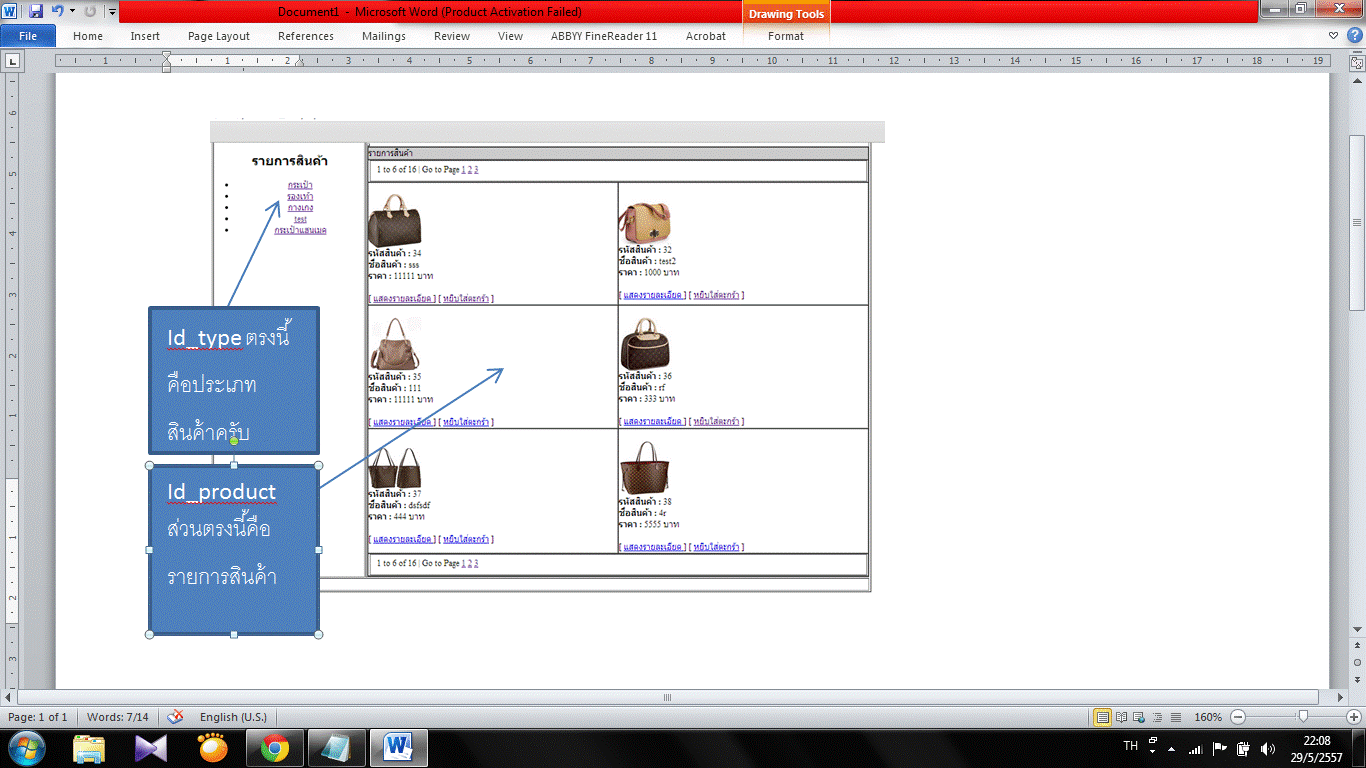Open the File tab
The image size is (1366, 768).
(x=28, y=36)
